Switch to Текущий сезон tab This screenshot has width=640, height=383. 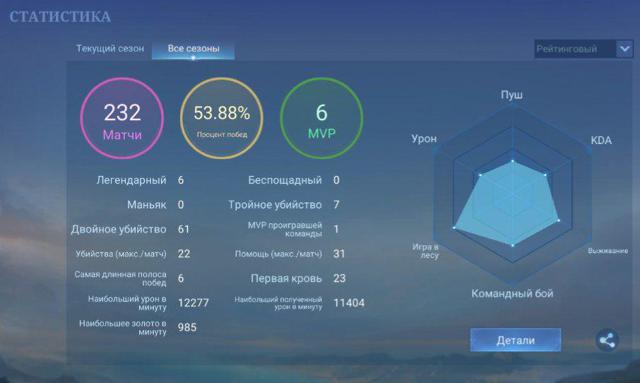(x=110, y=49)
